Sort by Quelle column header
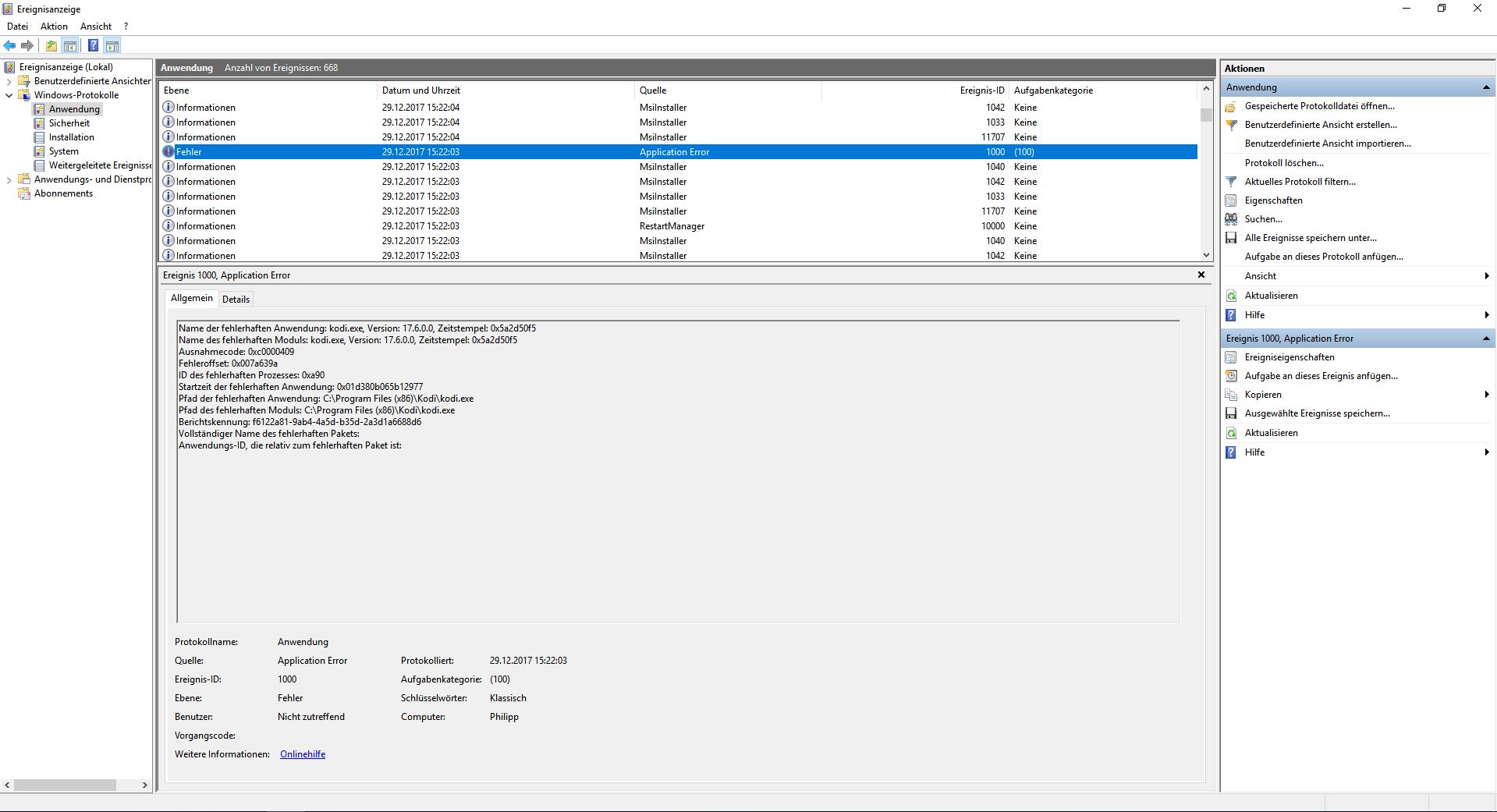This screenshot has width=1497, height=812. 728,90
